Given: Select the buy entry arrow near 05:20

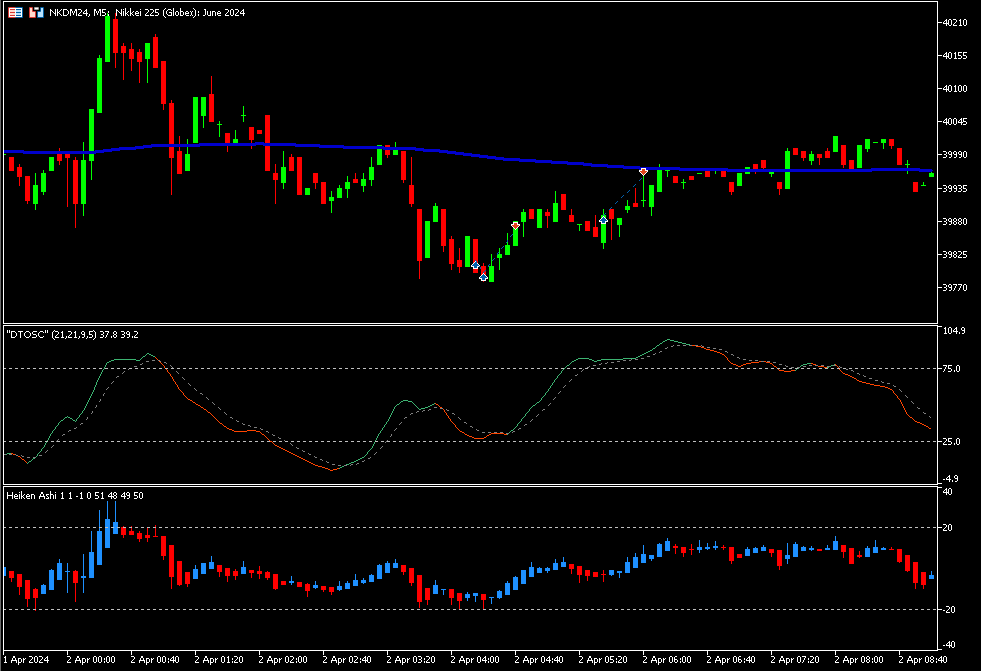Looking at the screenshot, I should [603, 220].
